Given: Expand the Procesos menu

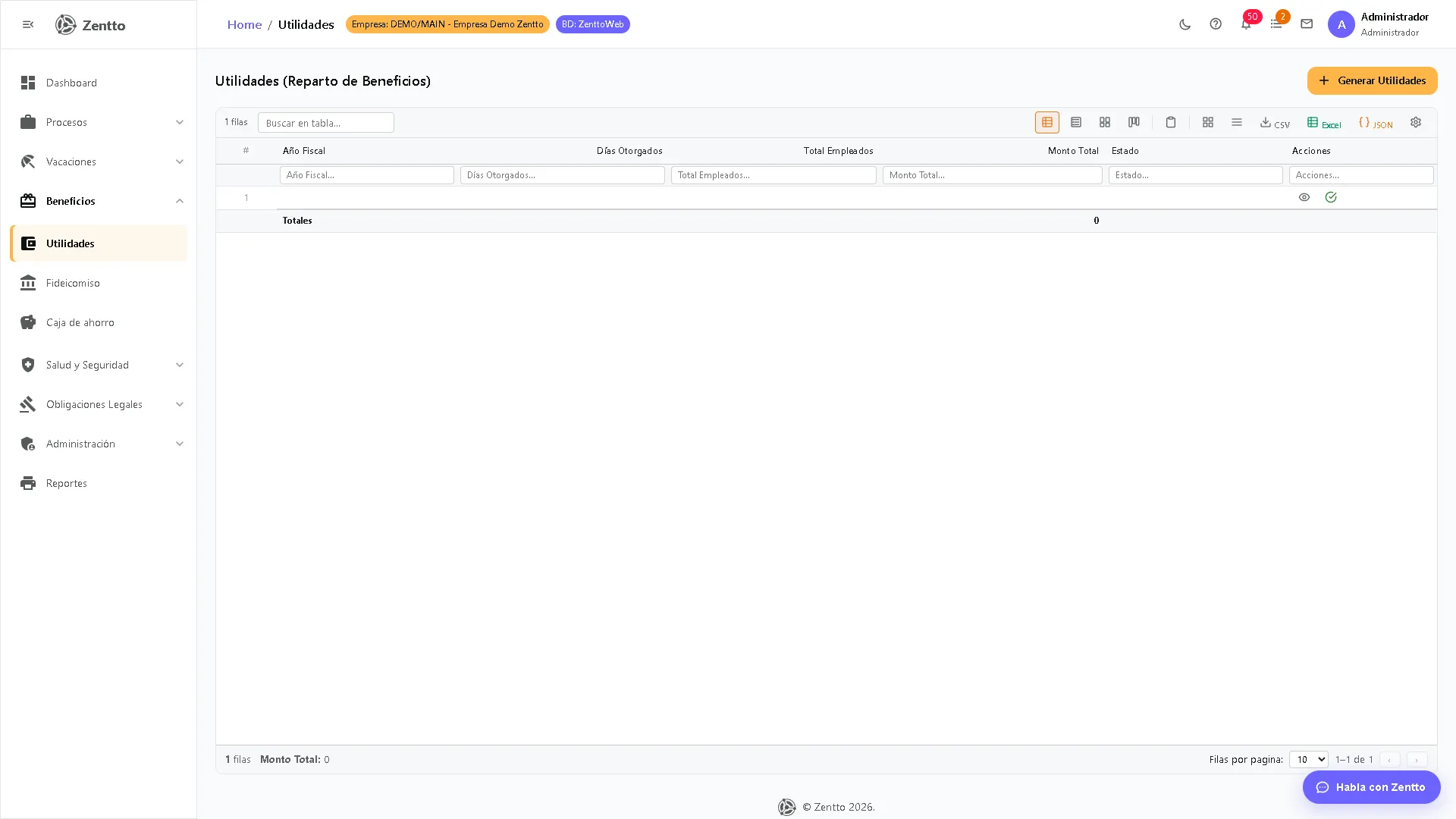Looking at the screenshot, I should coord(99,122).
